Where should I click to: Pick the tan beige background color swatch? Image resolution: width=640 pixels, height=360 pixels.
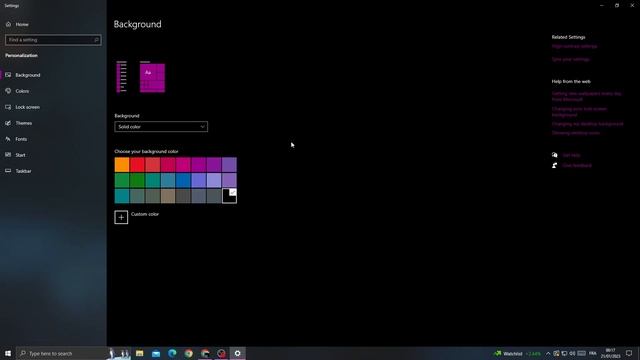[x=168, y=196]
